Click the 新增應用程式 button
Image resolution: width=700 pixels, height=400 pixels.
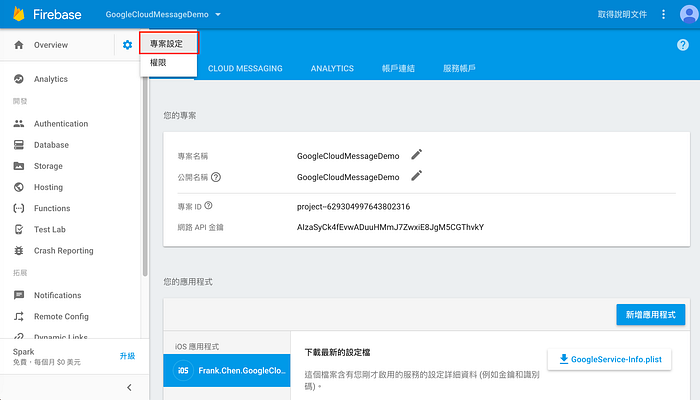tap(650, 315)
